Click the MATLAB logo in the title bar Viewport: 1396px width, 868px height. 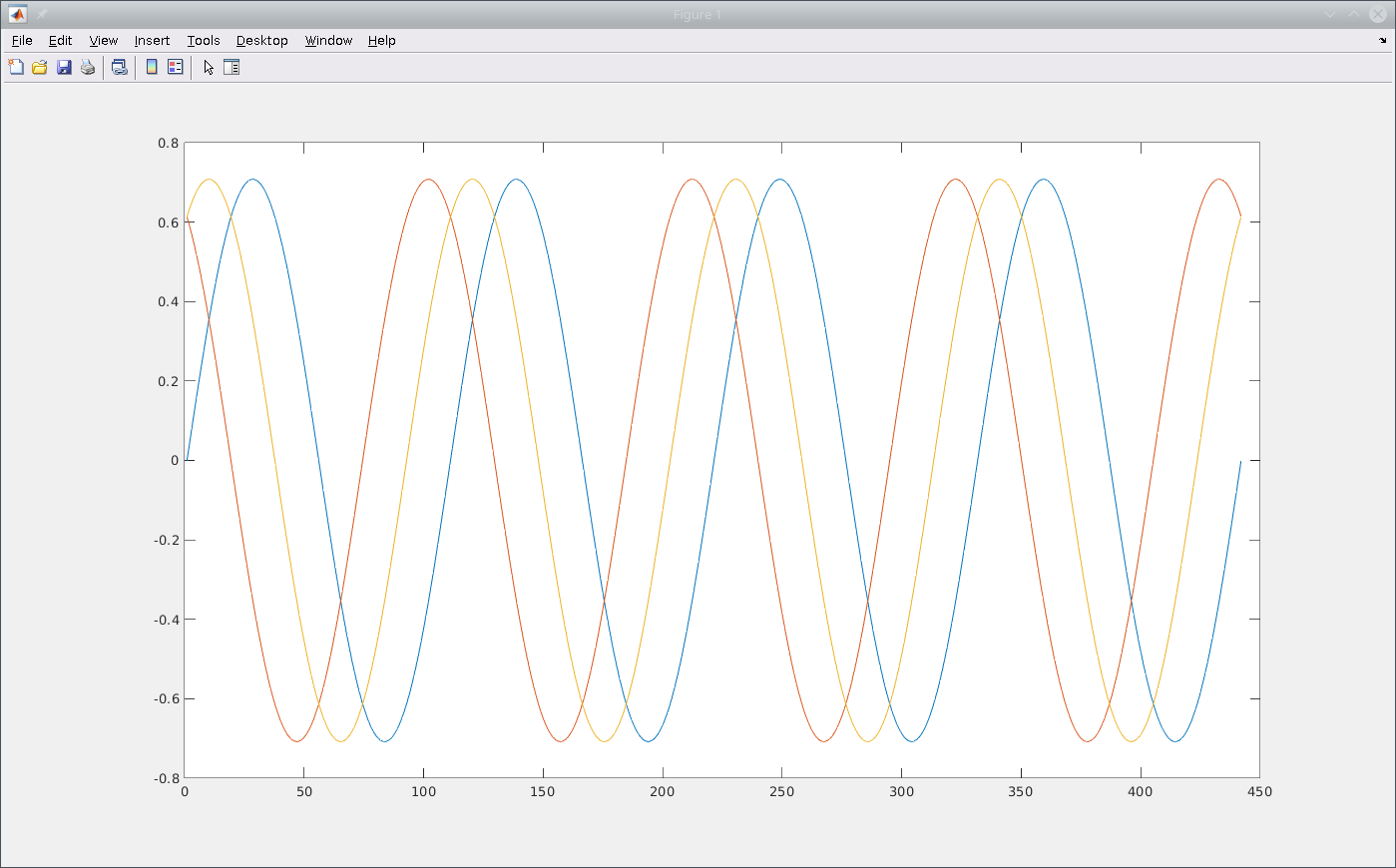17,14
